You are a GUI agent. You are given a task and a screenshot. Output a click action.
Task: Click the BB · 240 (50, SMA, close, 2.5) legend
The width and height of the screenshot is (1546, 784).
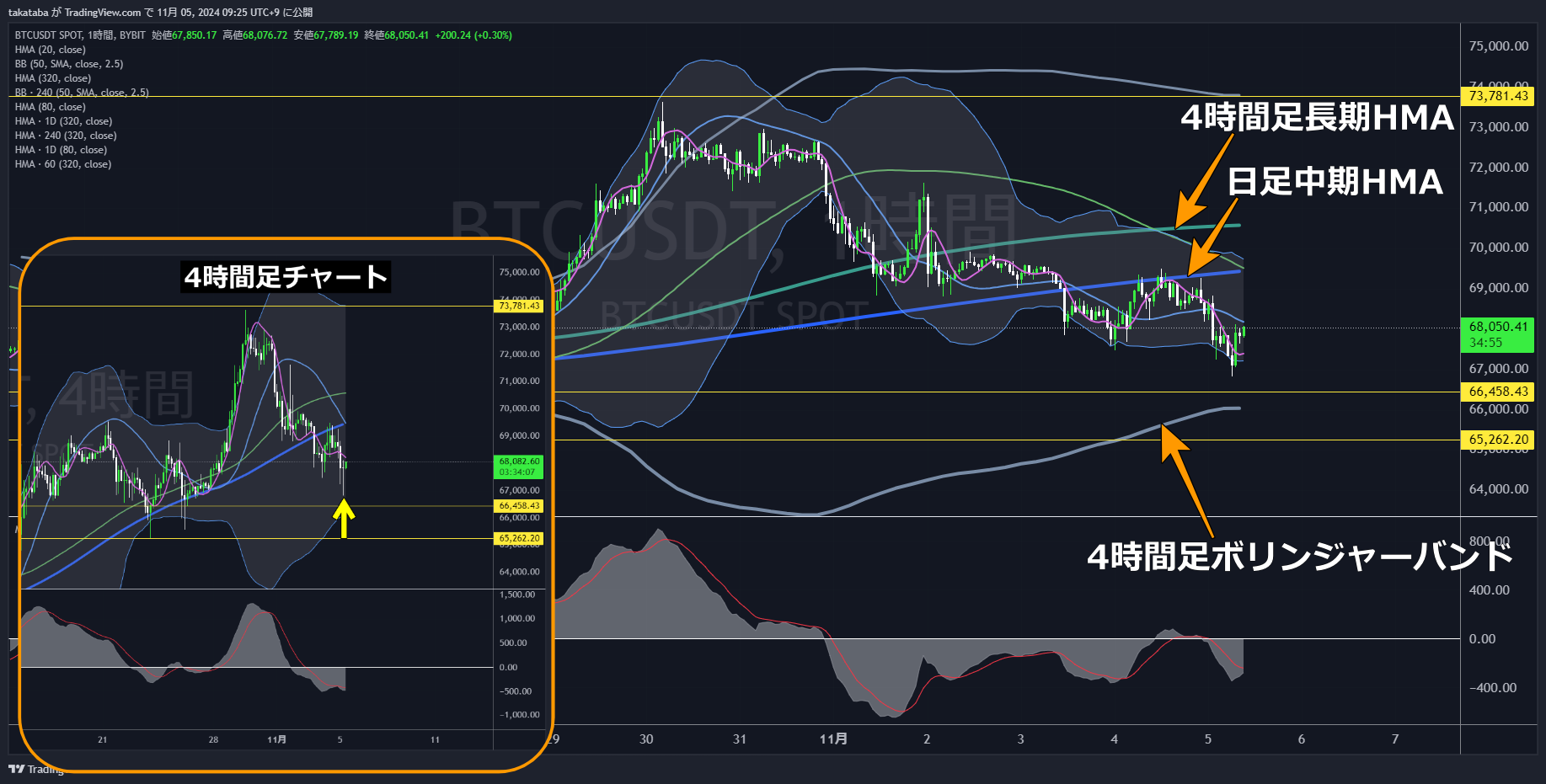coord(82,93)
